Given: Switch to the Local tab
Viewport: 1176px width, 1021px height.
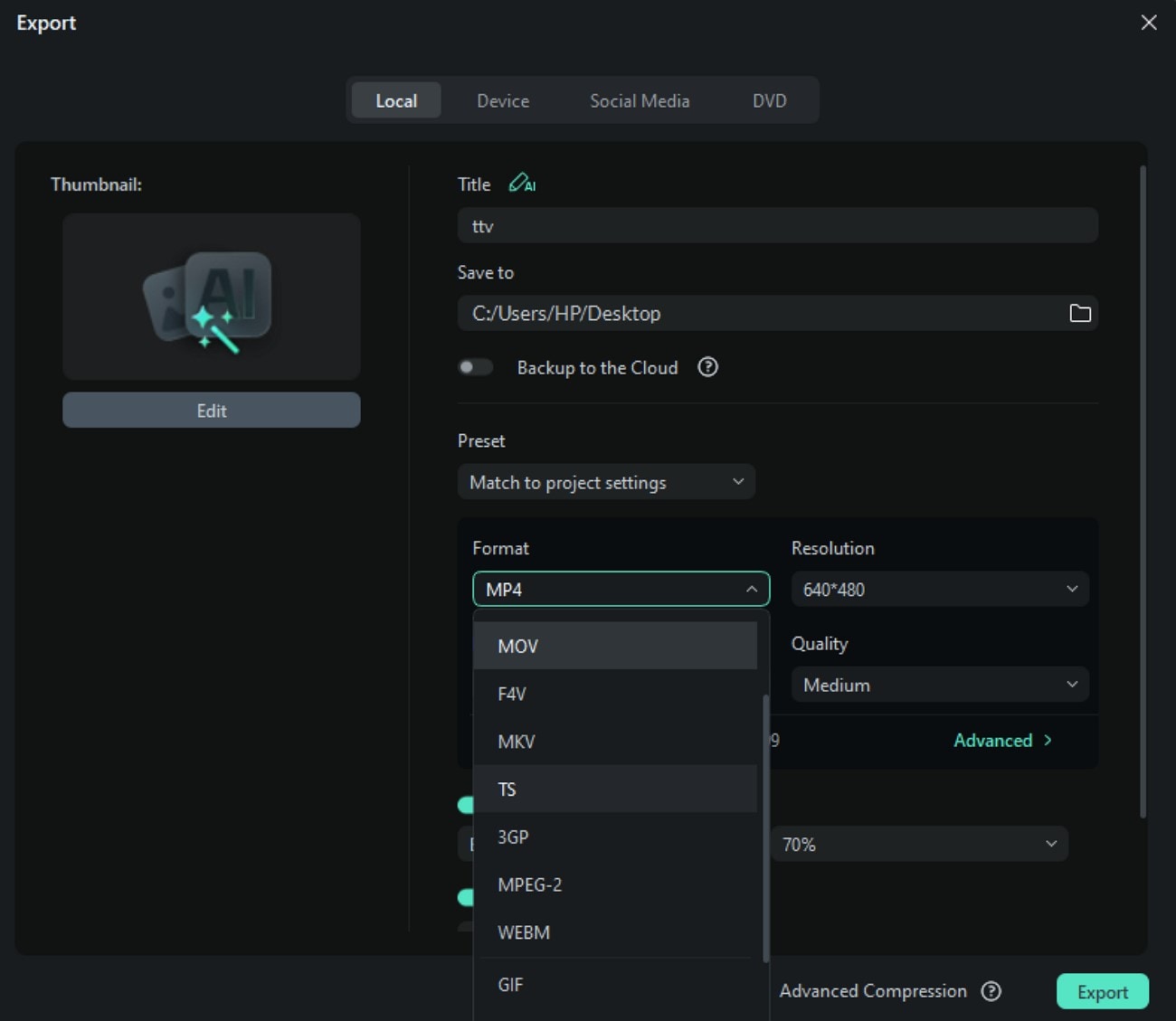Looking at the screenshot, I should tap(396, 100).
